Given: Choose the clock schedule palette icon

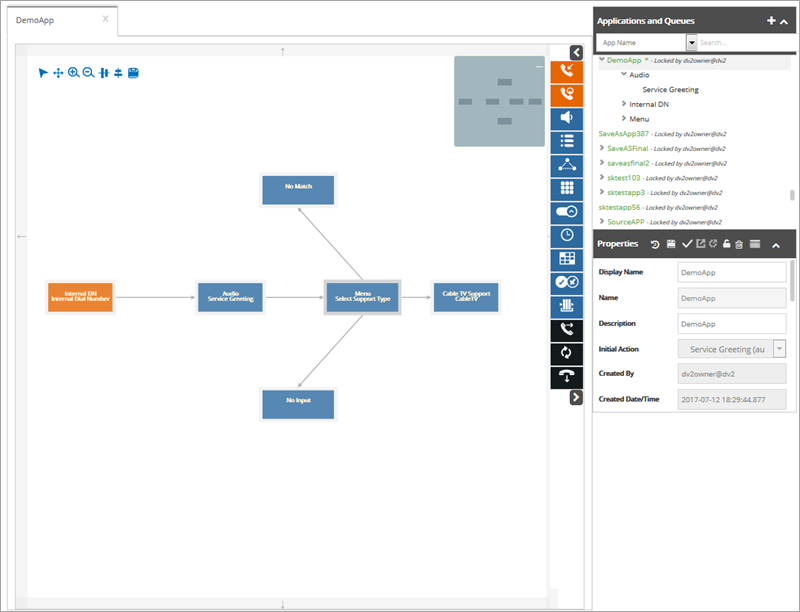Looking at the screenshot, I should coord(566,236).
